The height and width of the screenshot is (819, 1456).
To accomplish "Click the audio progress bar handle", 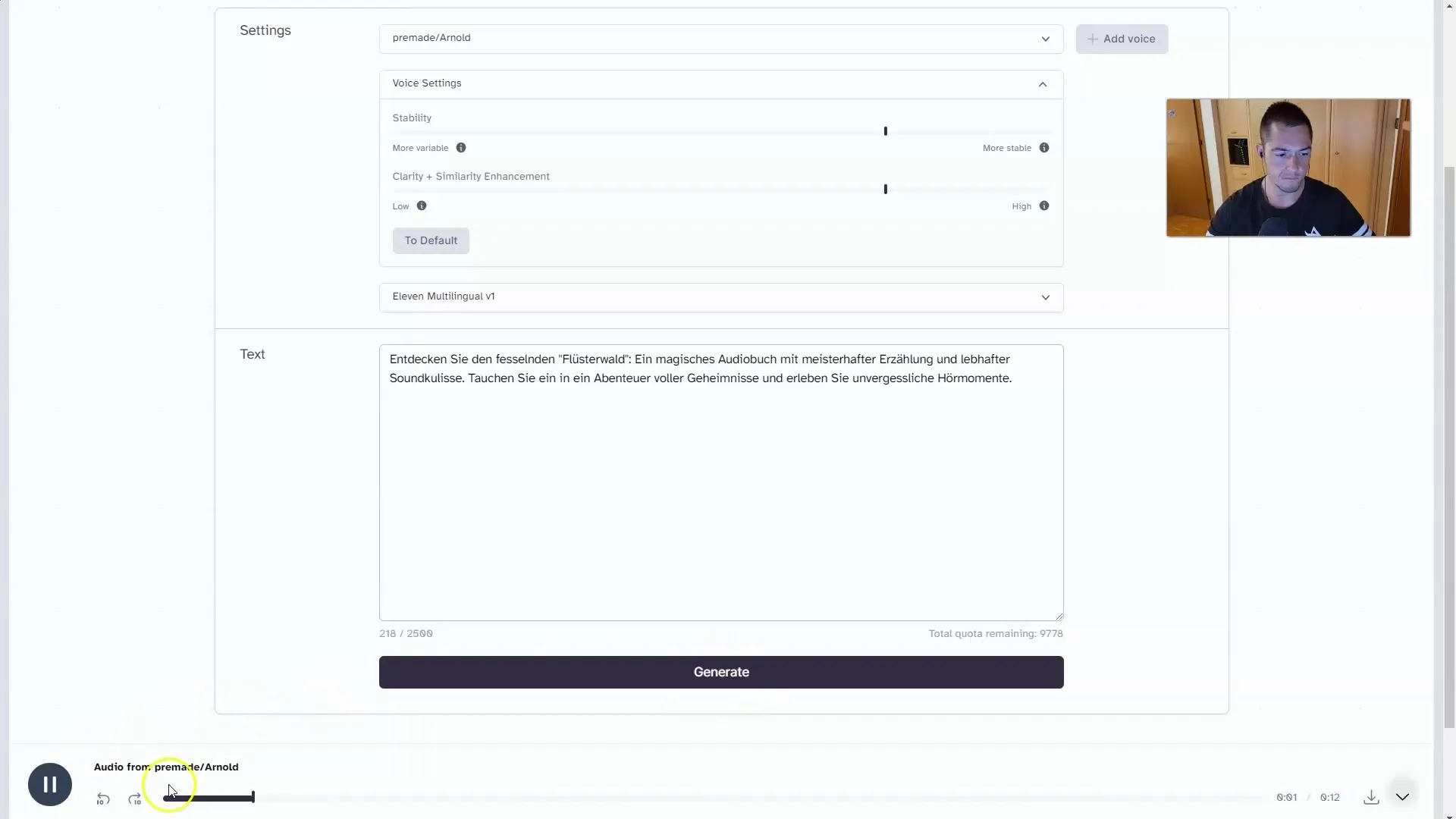I will pos(253,797).
